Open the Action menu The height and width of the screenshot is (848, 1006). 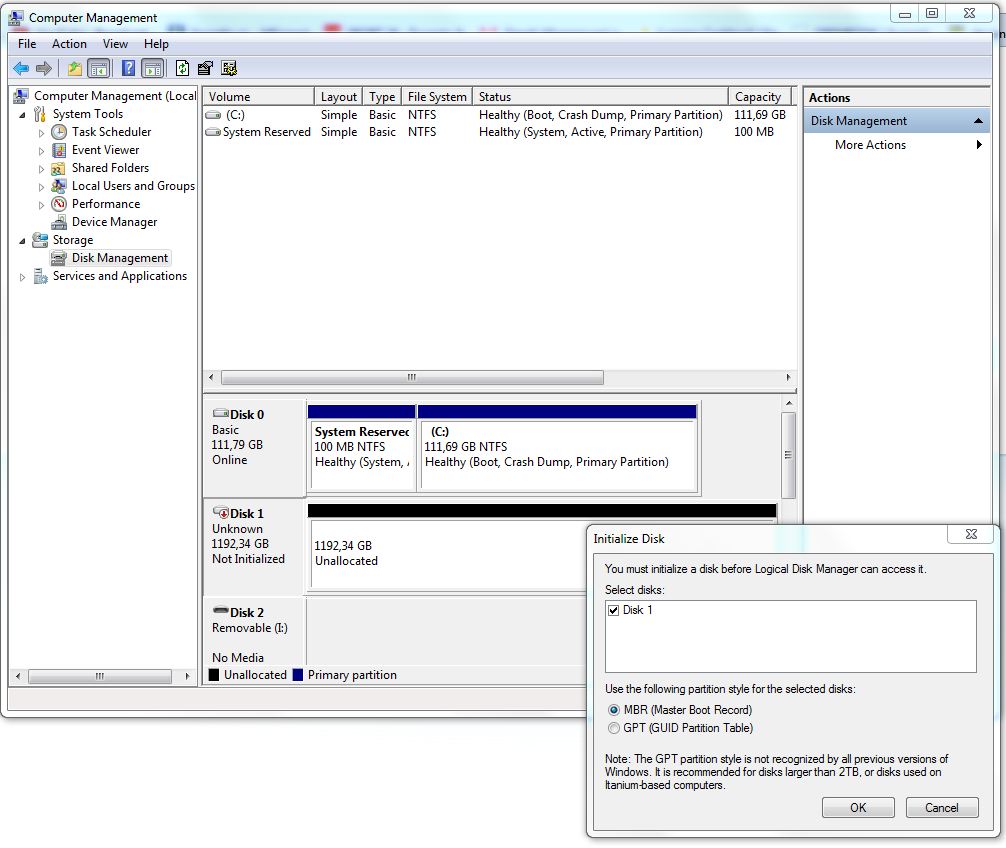click(x=69, y=44)
